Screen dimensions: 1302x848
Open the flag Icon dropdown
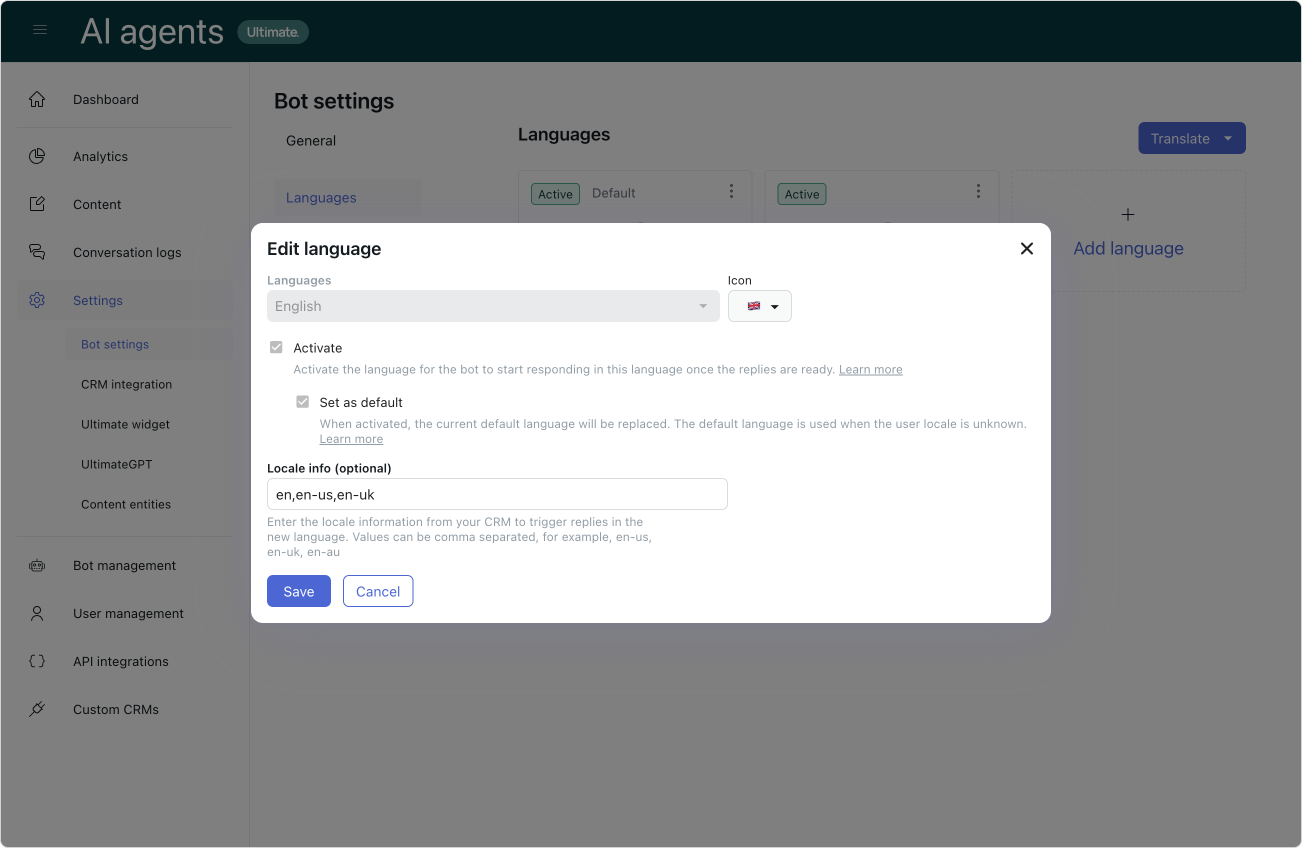[760, 306]
